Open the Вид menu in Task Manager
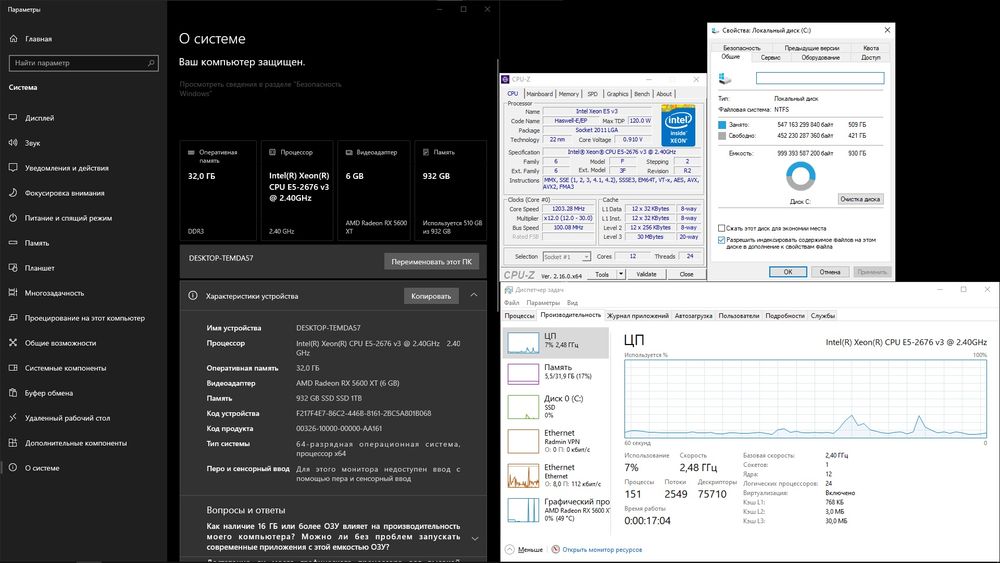 tap(572, 303)
